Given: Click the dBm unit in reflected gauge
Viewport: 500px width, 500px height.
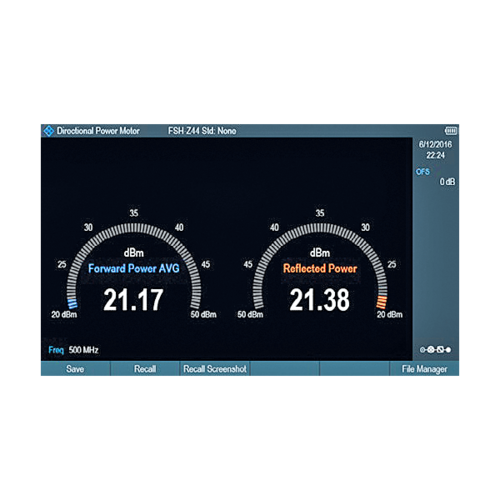Looking at the screenshot, I should tap(320, 253).
